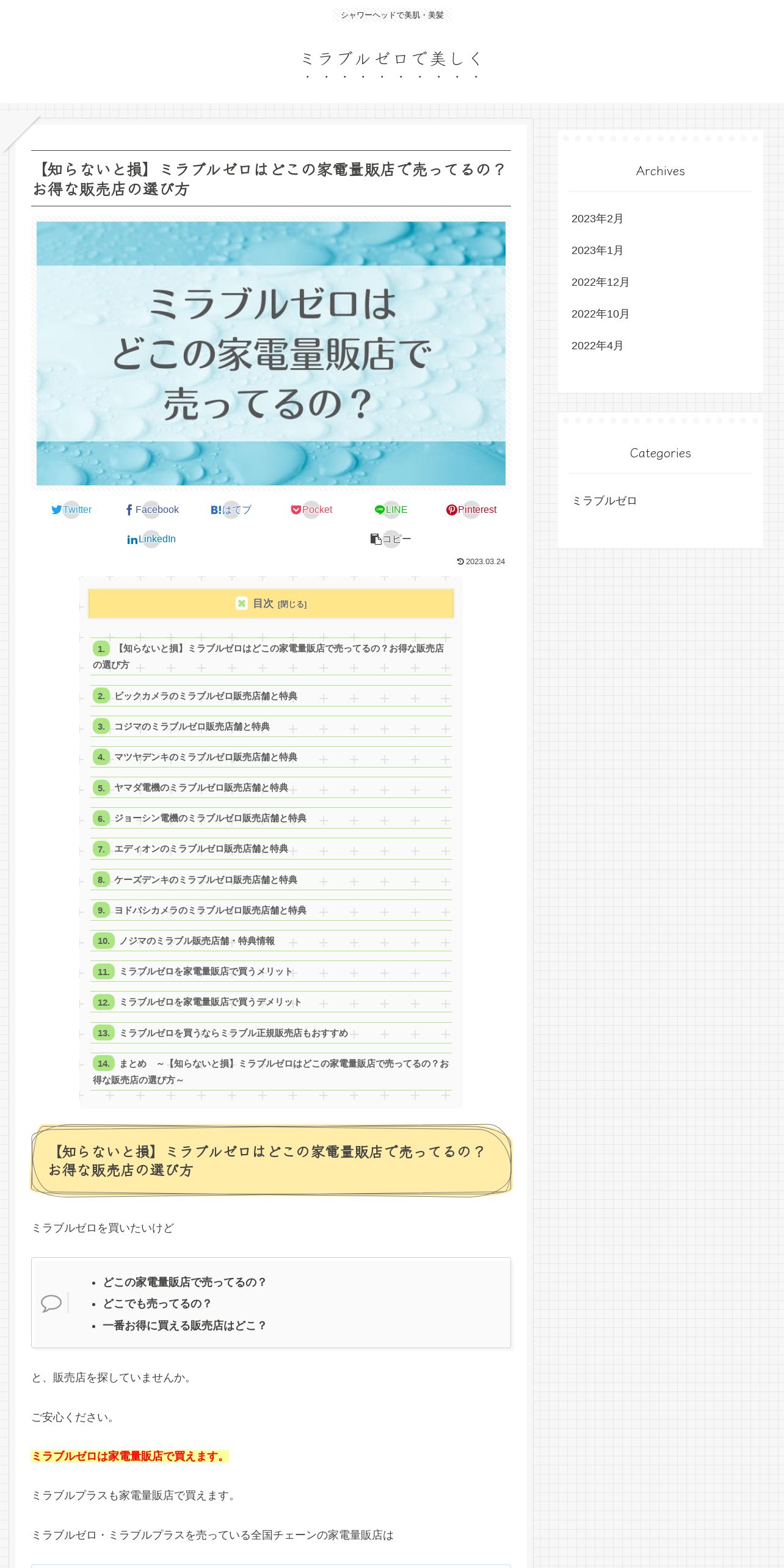The image size is (784, 1568).
Task: Pin article on Pinterest
Action: (x=471, y=510)
